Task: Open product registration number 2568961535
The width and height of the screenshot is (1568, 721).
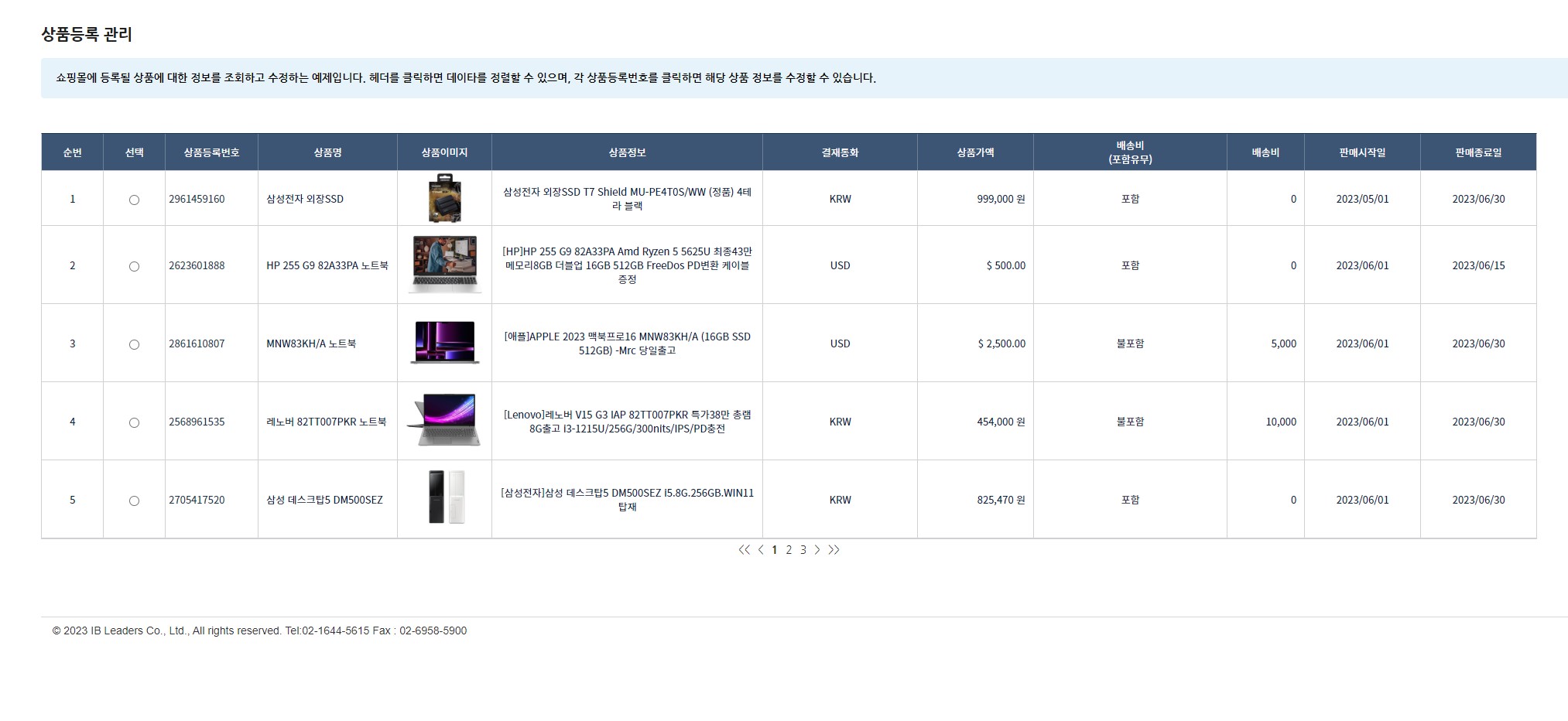Action: [197, 422]
